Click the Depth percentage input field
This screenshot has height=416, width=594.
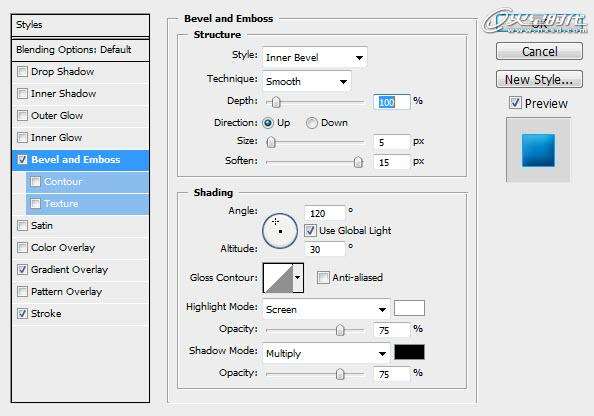[x=391, y=102]
